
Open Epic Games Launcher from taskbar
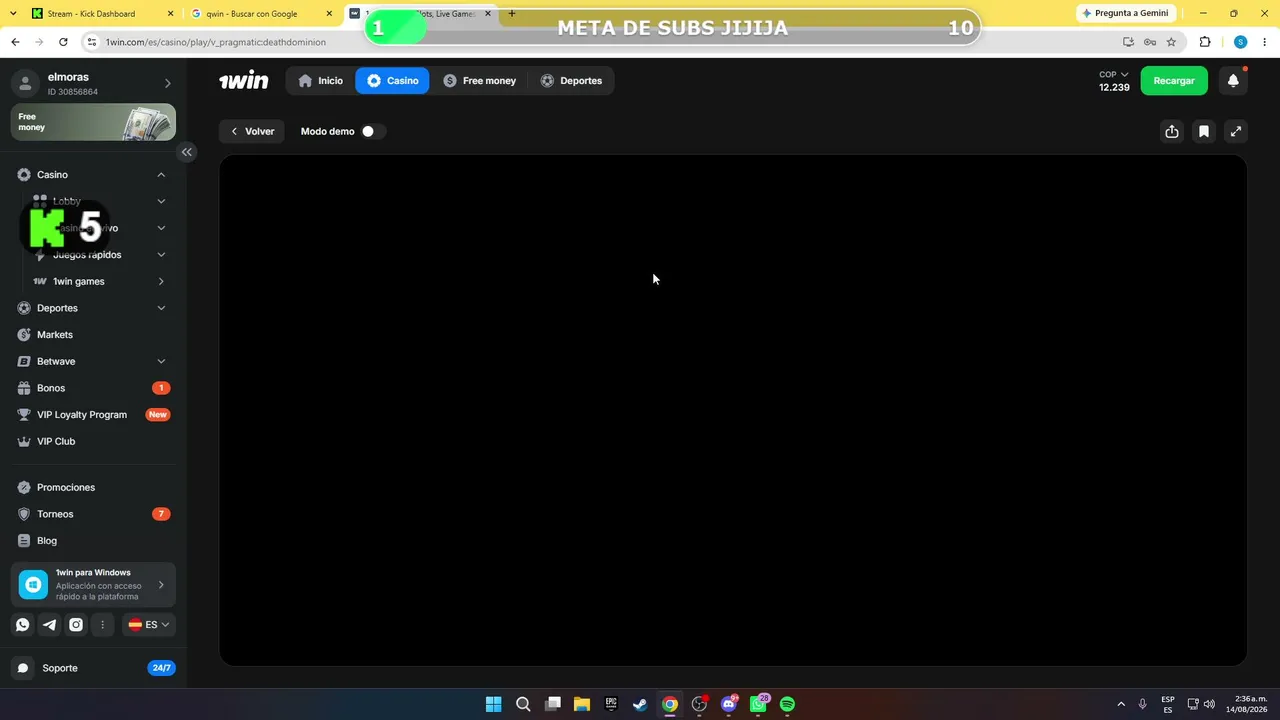click(x=611, y=704)
